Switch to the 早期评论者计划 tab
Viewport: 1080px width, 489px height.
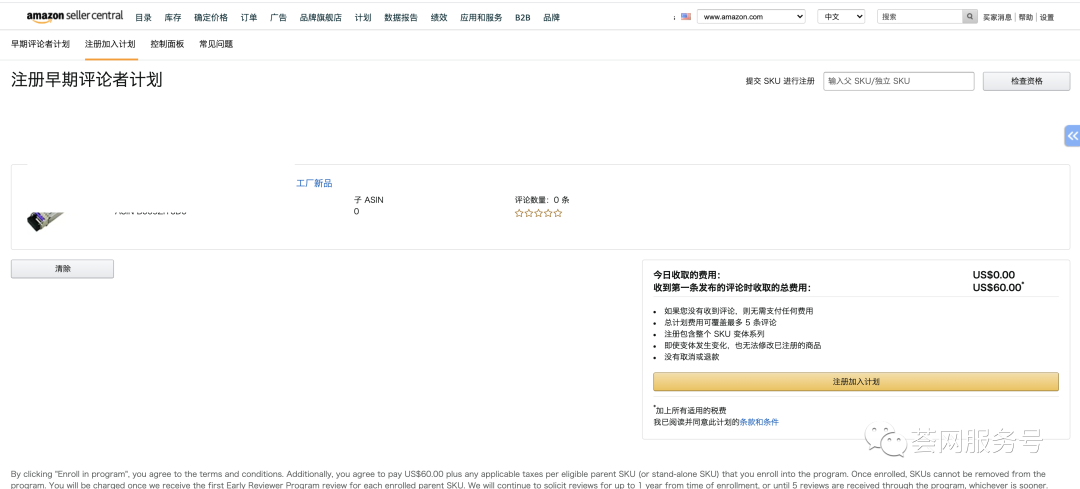[40, 44]
